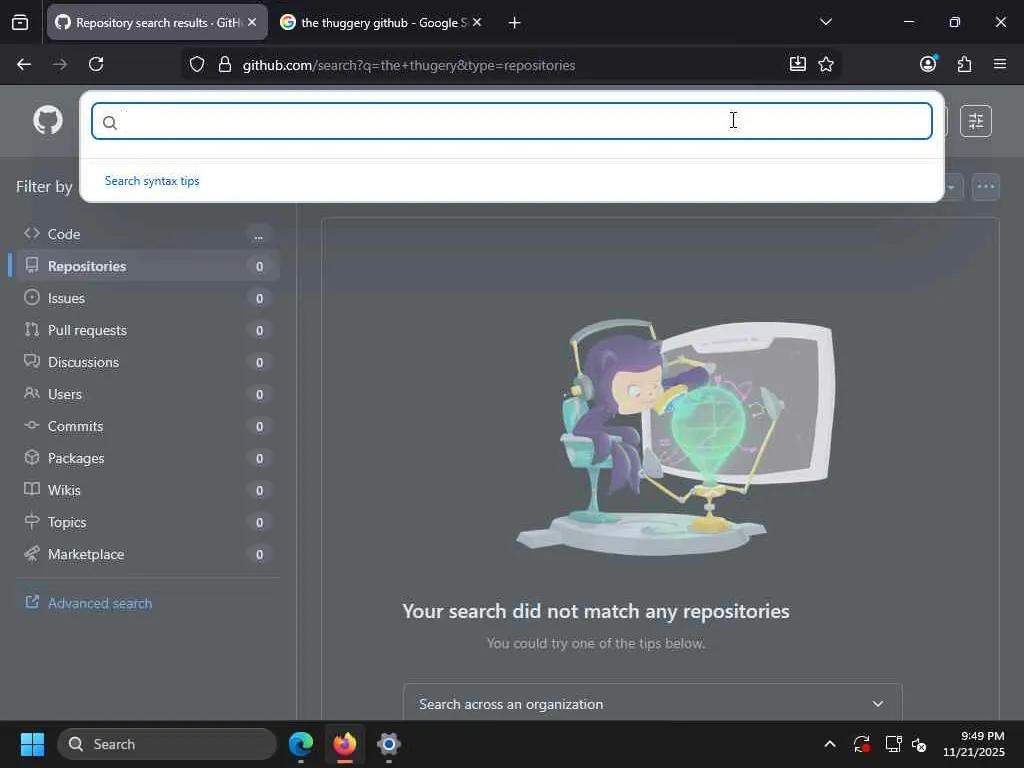The height and width of the screenshot is (768, 1024).
Task: Open Firefox account icon
Action: click(928, 63)
